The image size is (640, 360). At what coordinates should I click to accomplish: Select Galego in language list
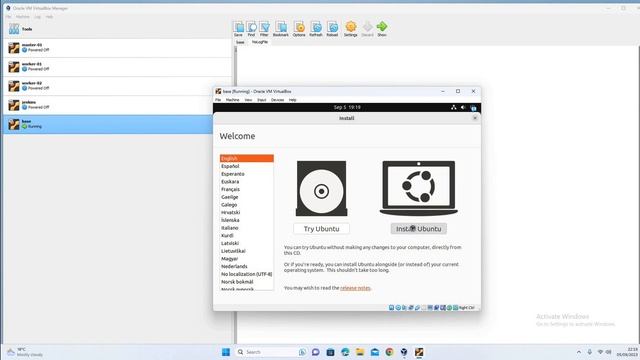(x=247, y=205)
